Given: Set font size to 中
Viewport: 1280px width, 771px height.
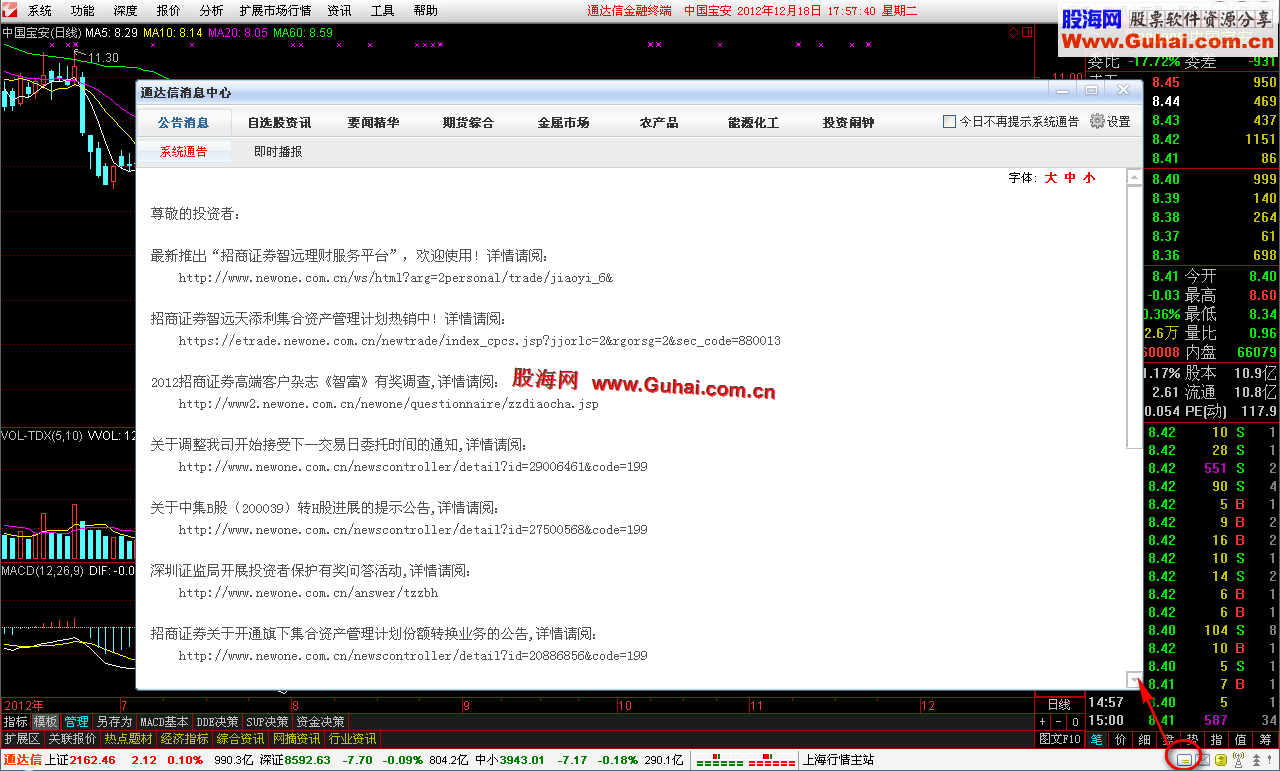Looking at the screenshot, I should tap(1070, 178).
